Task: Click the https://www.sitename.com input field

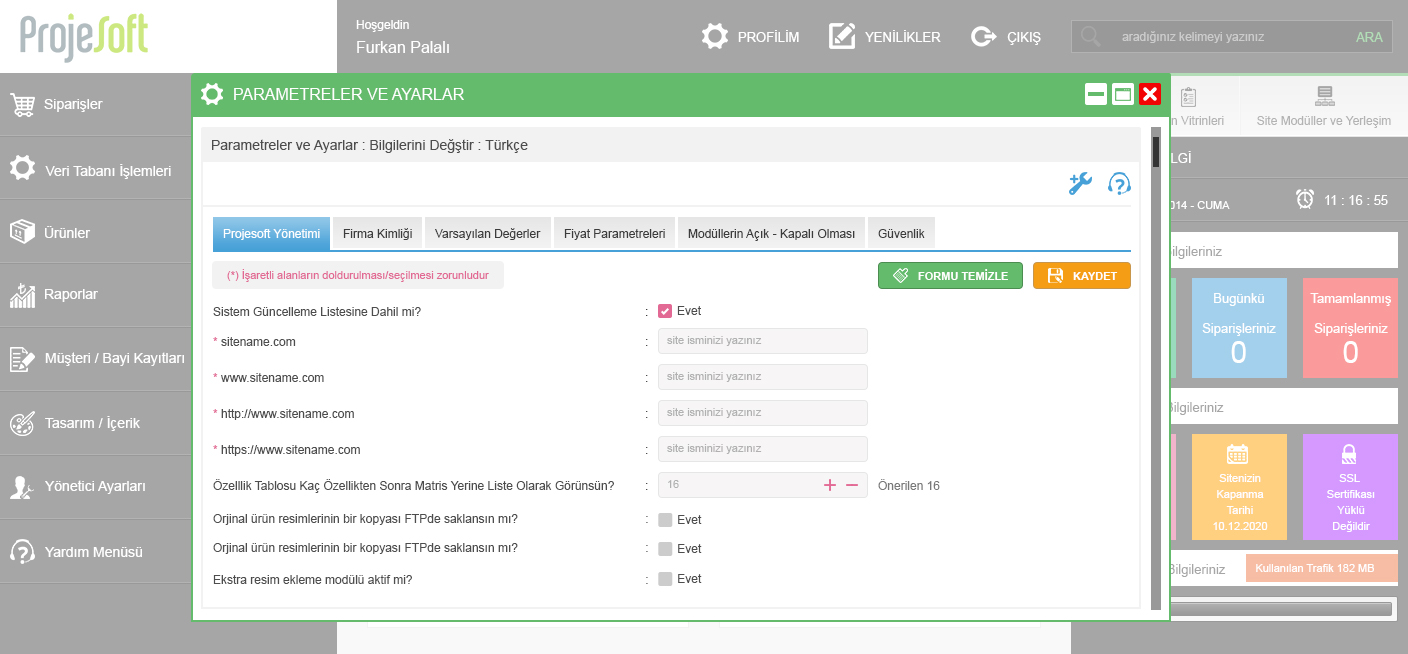Action: click(x=762, y=449)
